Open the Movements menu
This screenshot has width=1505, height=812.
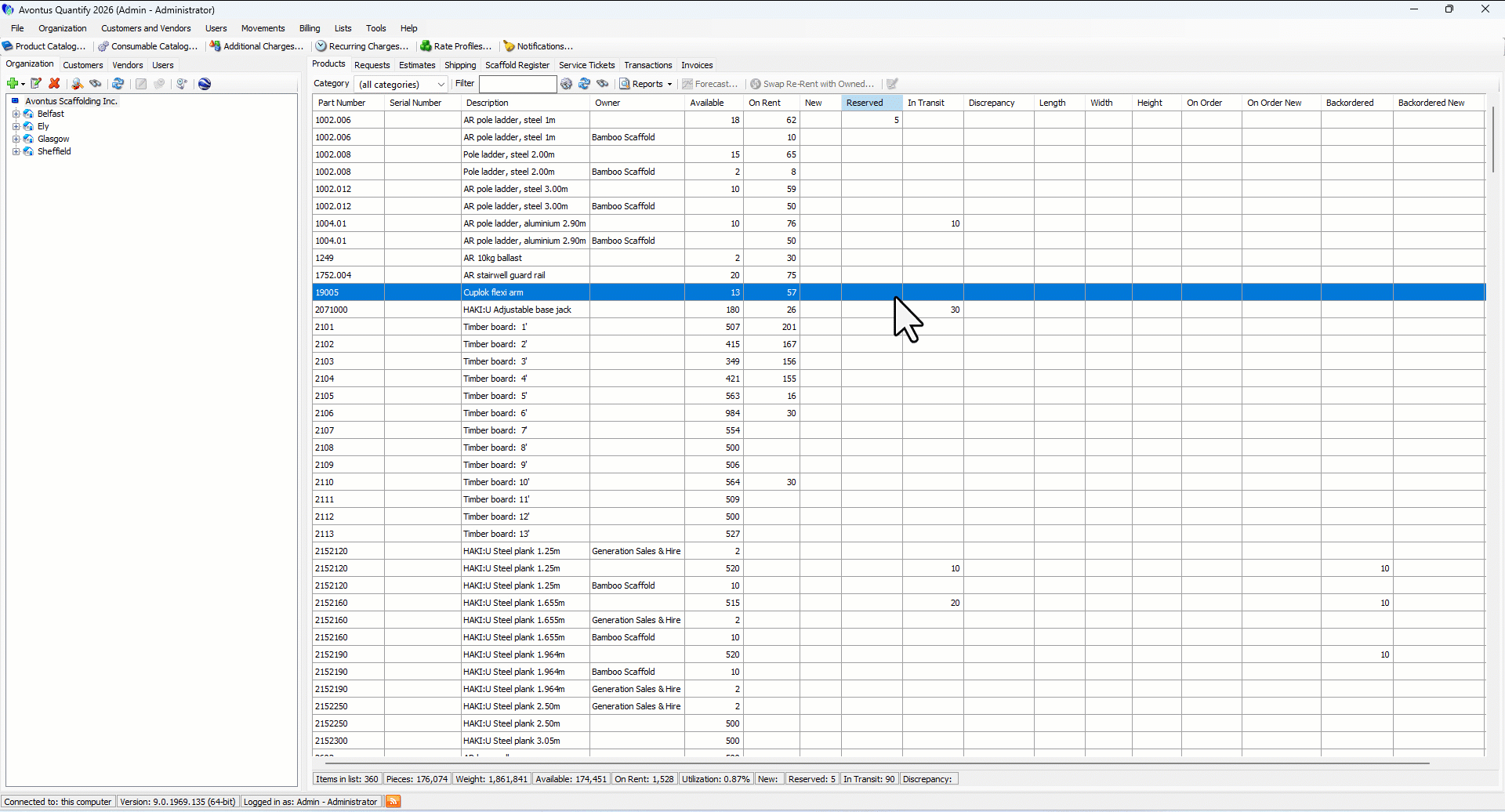click(263, 28)
